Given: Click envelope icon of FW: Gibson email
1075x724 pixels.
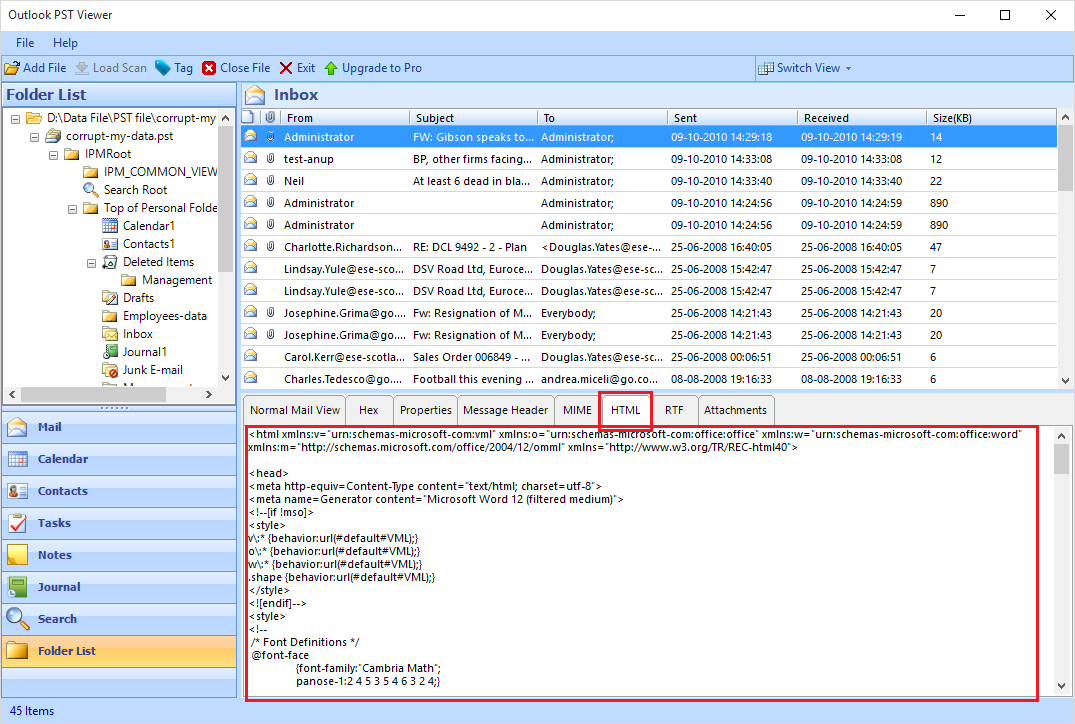Looking at the screenshot, I should (251, 136).
